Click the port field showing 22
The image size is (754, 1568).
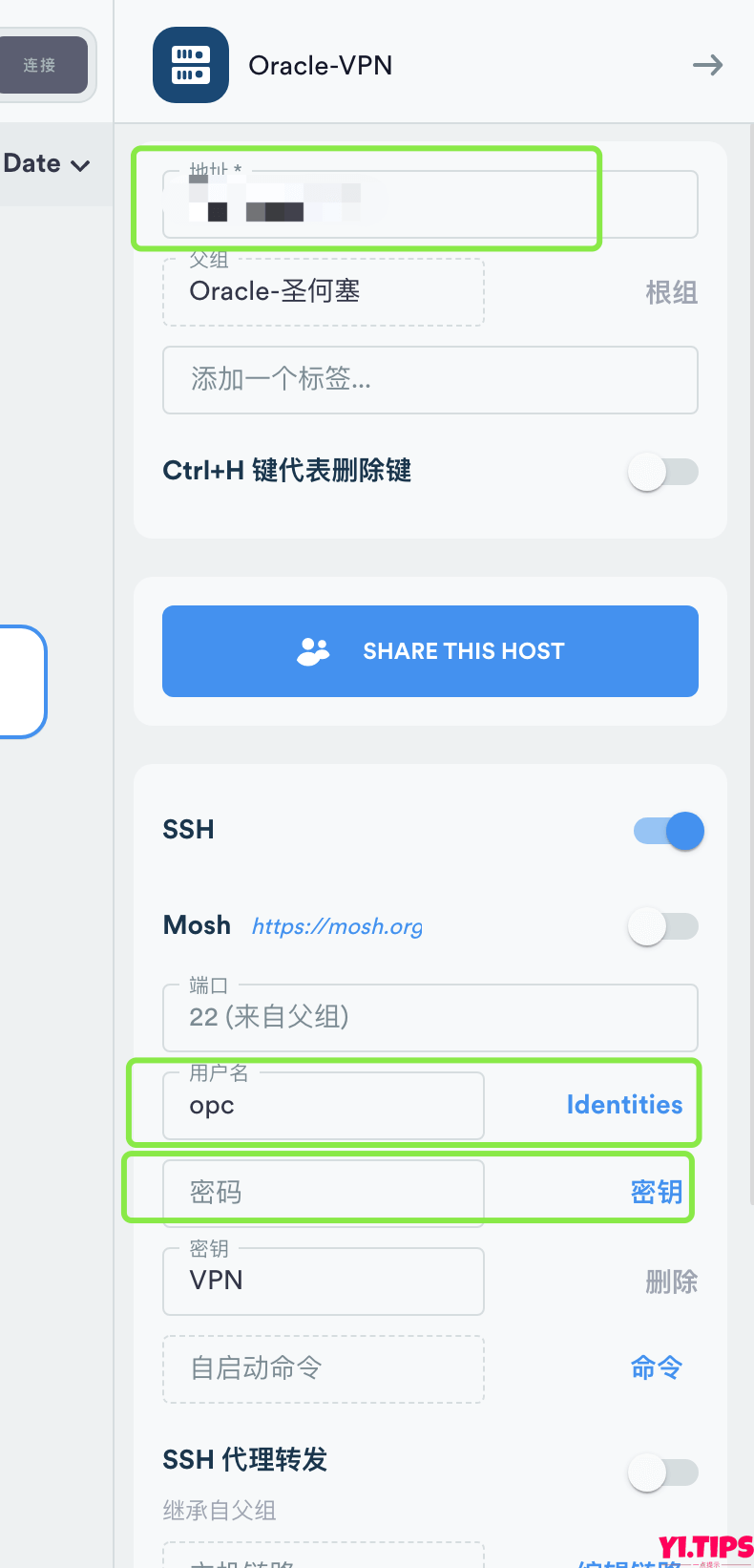pyautogui.click(x=429, y=1018)
